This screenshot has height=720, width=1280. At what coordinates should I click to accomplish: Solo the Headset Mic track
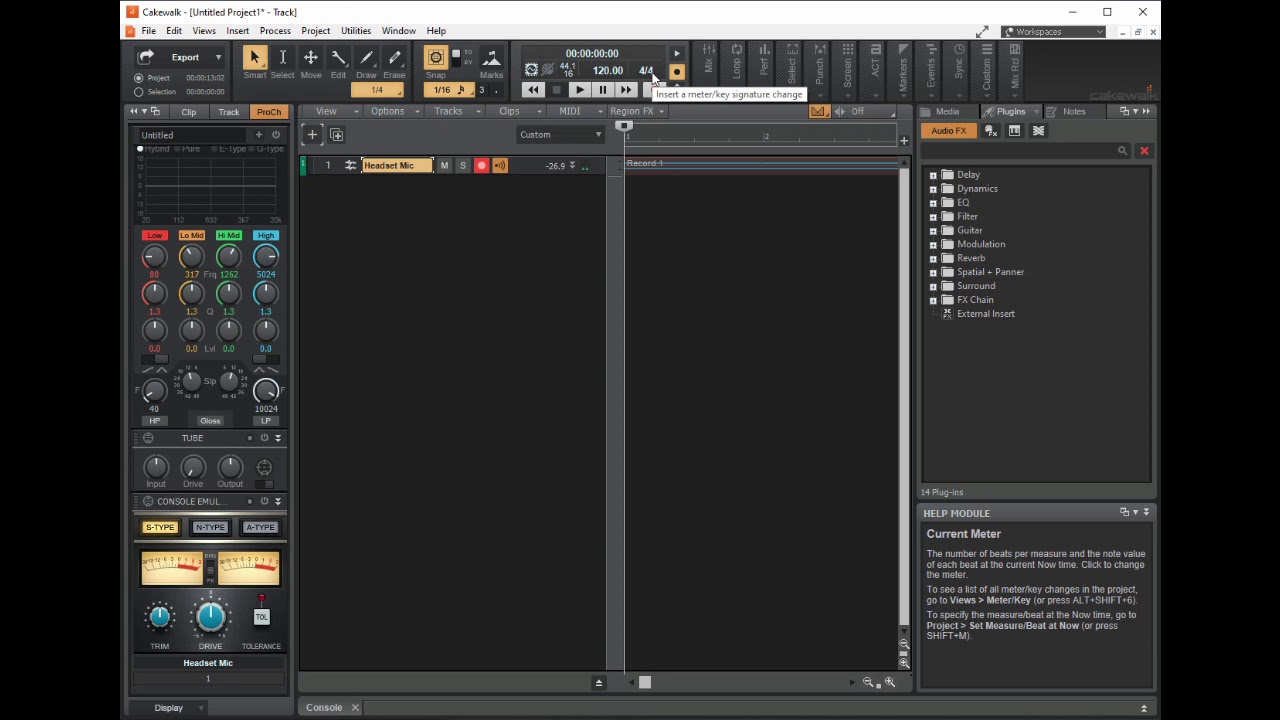(x=462, y=165)
